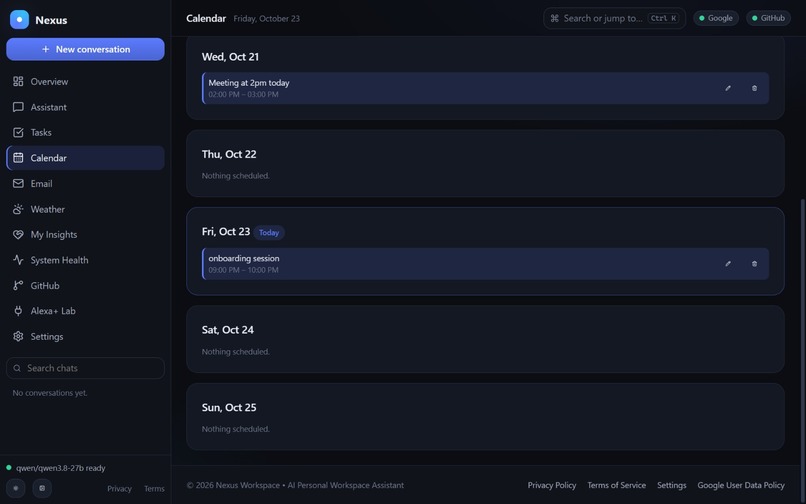The width and height of the screenshot is (806, 504).
Task: Click the 'Meeting at 2pm today' title
Action: [x=249, y=83]
